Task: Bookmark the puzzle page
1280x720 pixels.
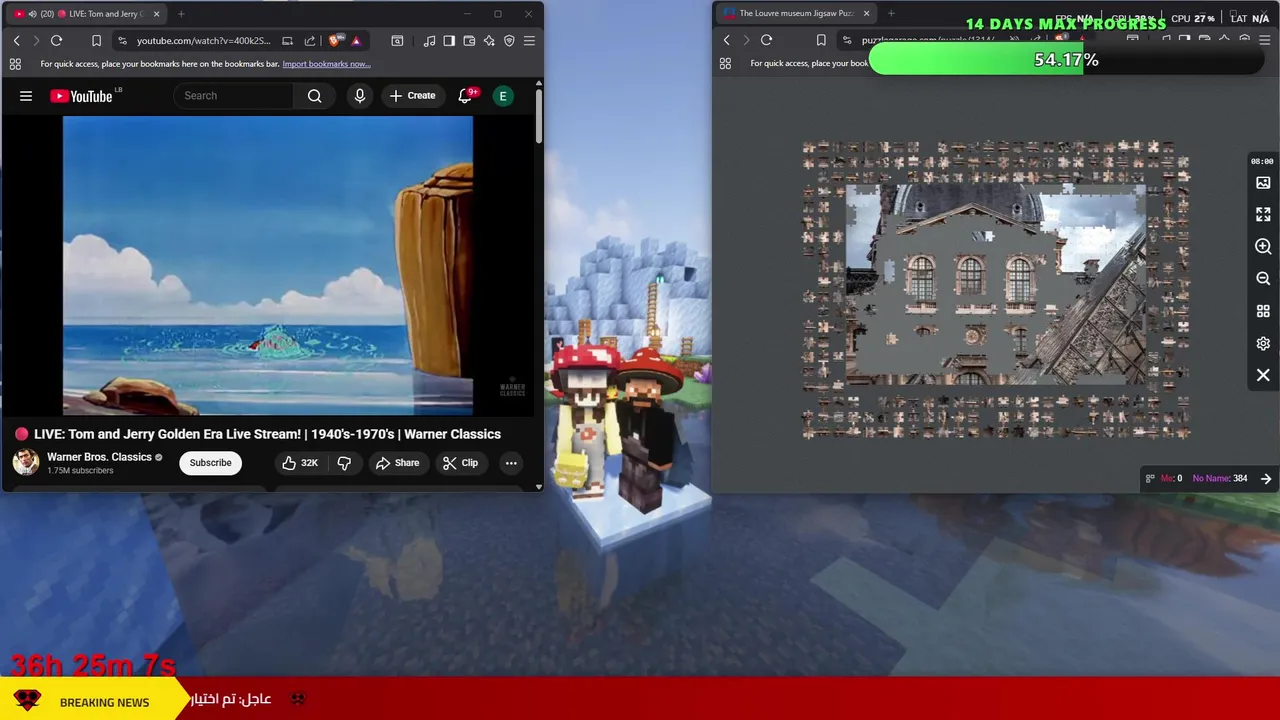Action: (x=821, y=40)
